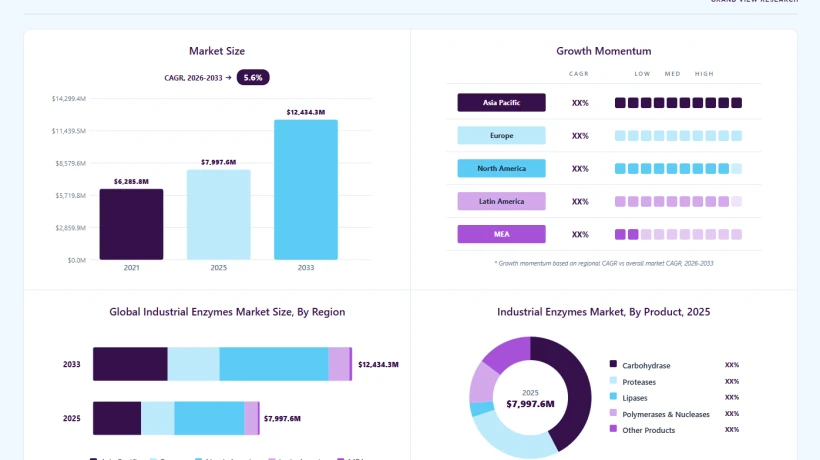Click the Industrial Enzymes Market, By Product heading
The height and width of the screenshot is (460, 820).
click(x=603, y=312)
